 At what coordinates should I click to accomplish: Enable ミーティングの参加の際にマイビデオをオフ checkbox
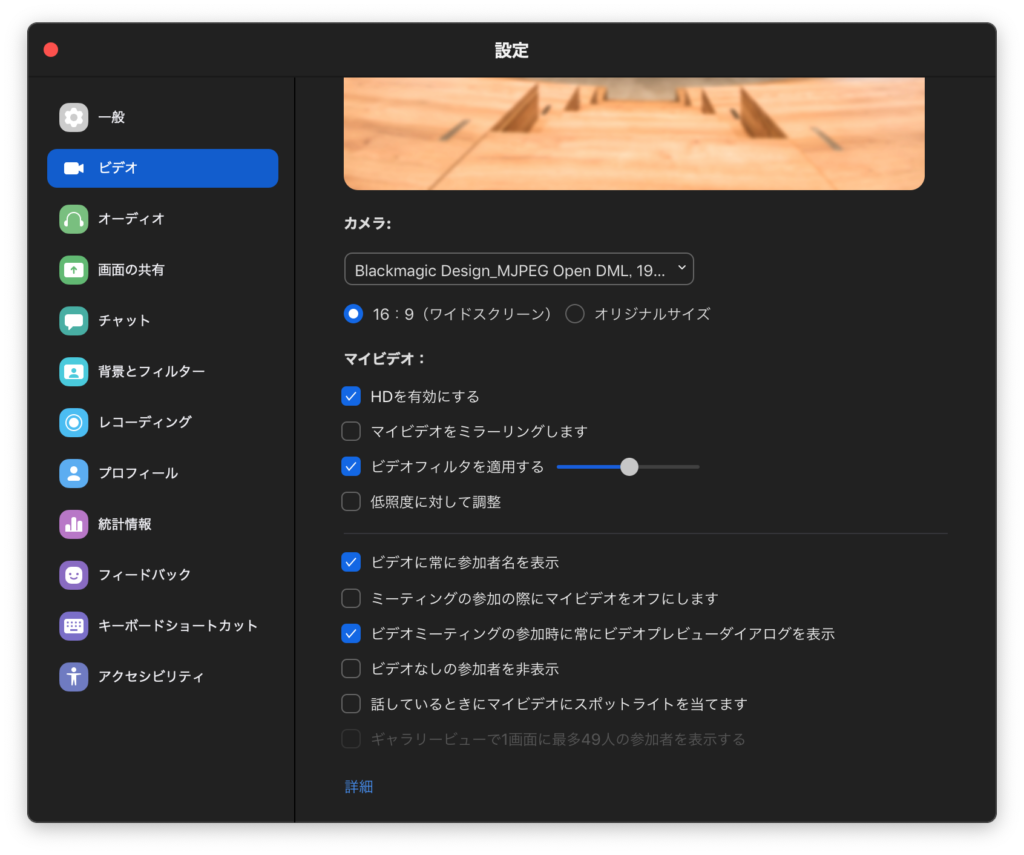tap(351, 598)
